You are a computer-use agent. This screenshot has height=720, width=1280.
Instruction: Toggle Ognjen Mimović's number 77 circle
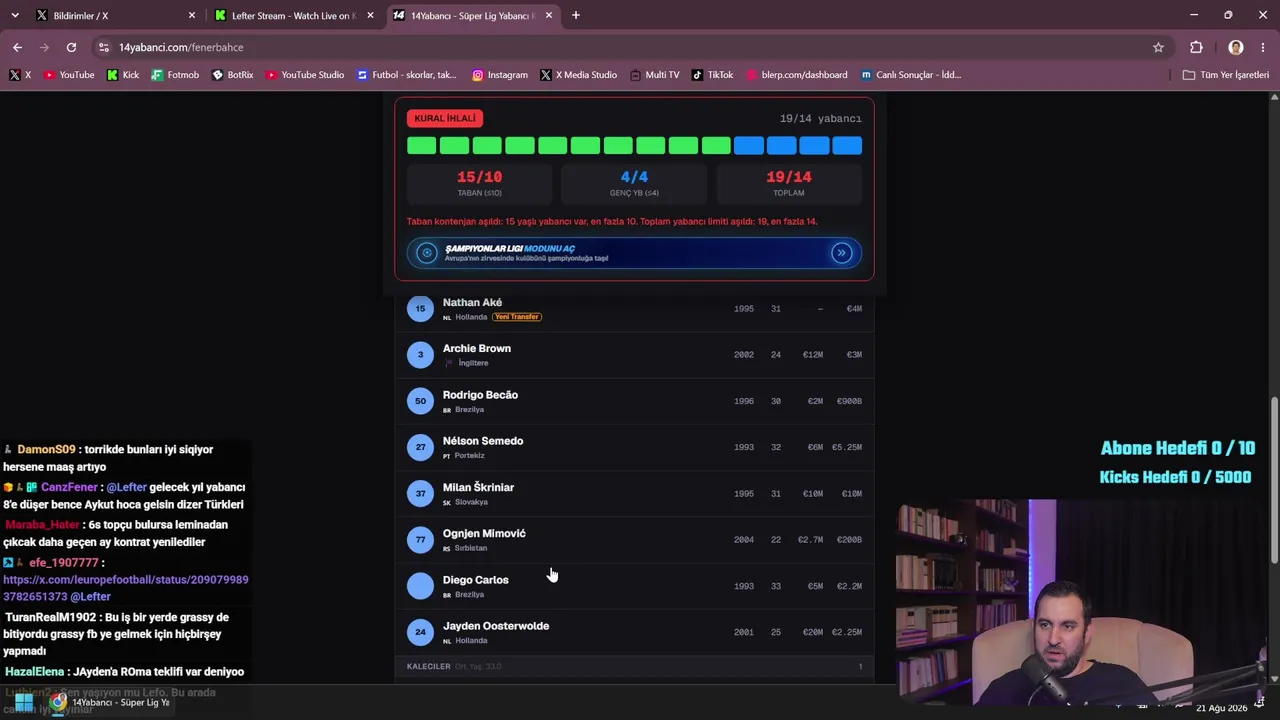coord(420,539)
